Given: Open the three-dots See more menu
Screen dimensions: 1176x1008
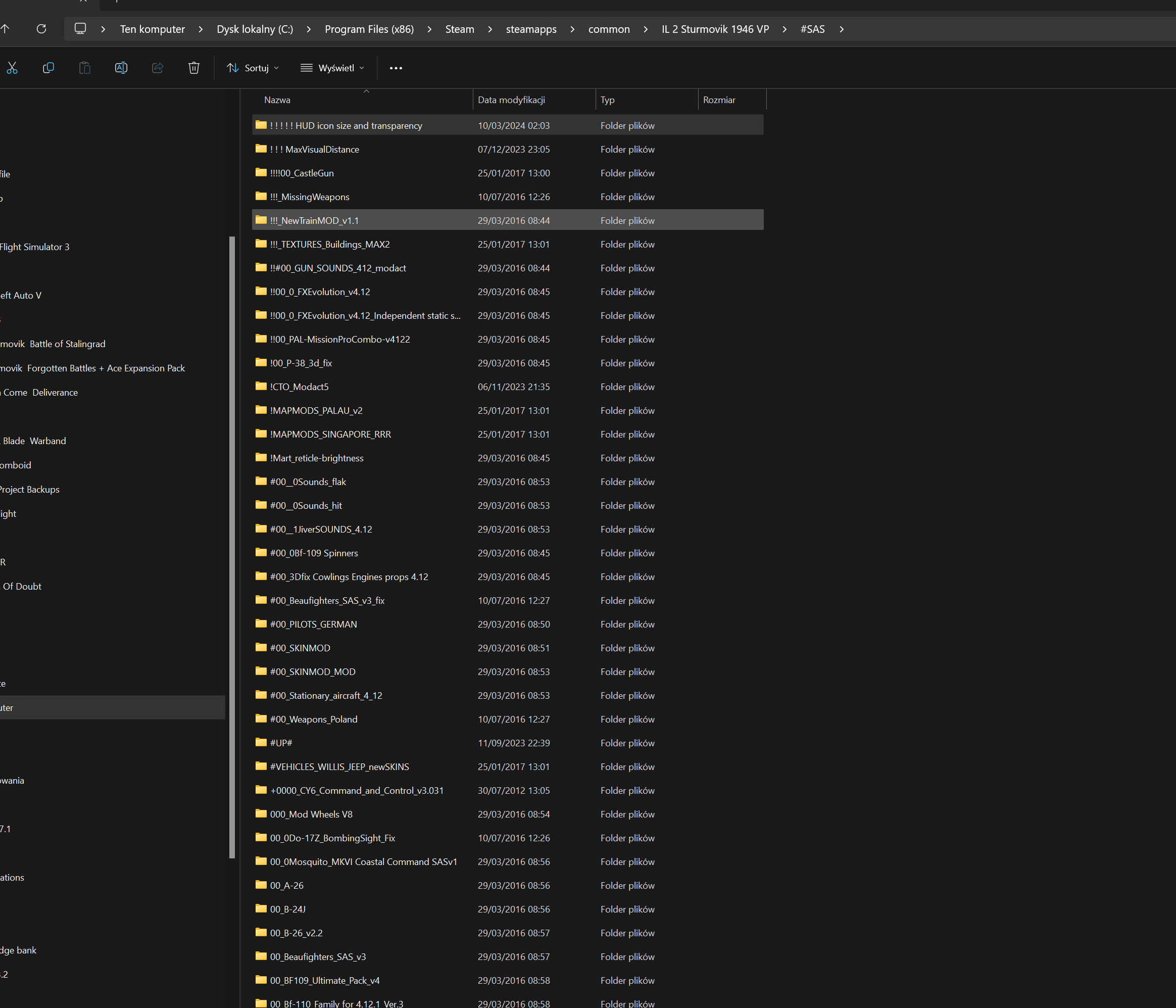Looking at the screenshot, I should coord(396,68).
